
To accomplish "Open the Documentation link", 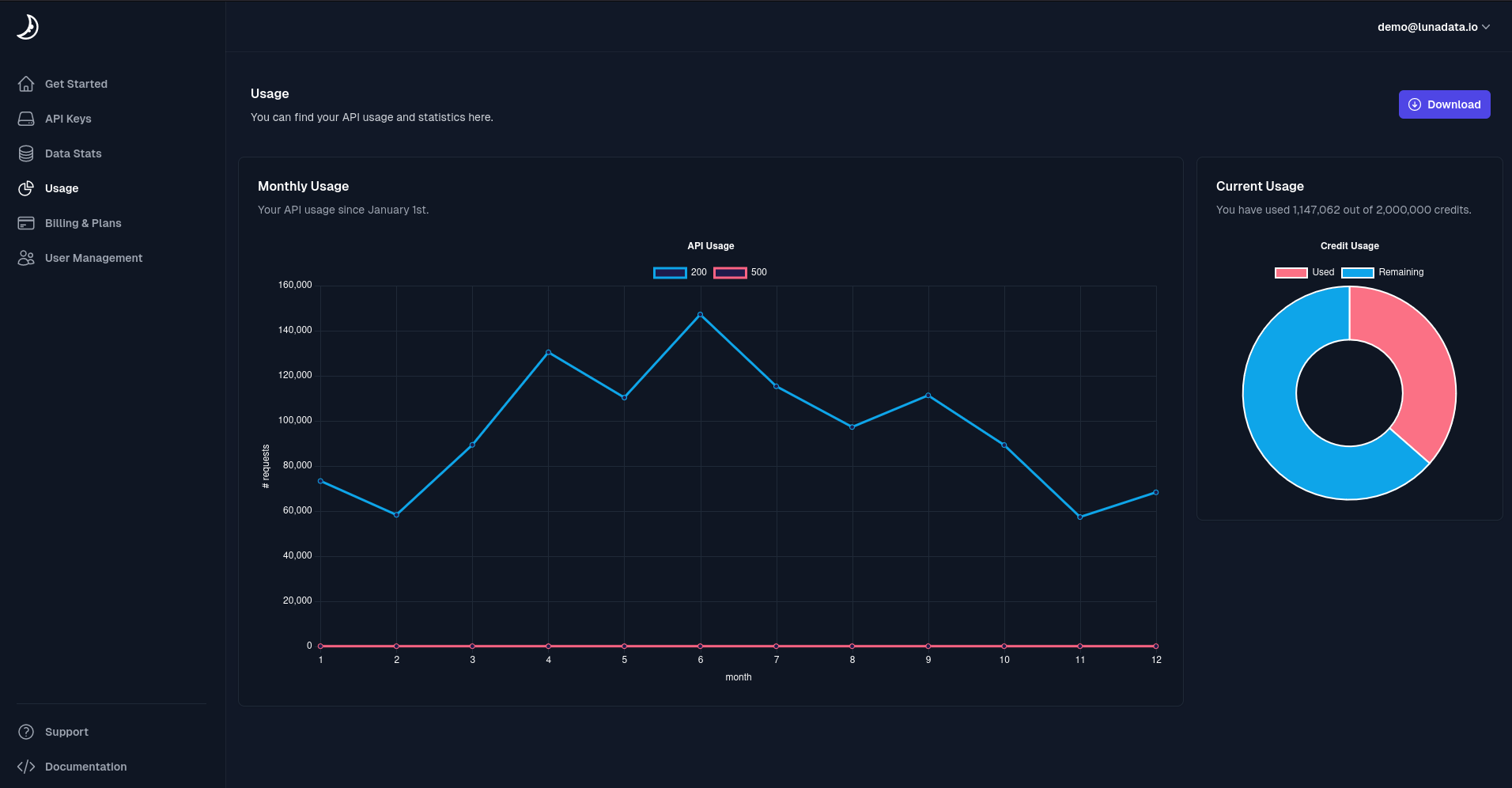I will click(x=85, y=767).
